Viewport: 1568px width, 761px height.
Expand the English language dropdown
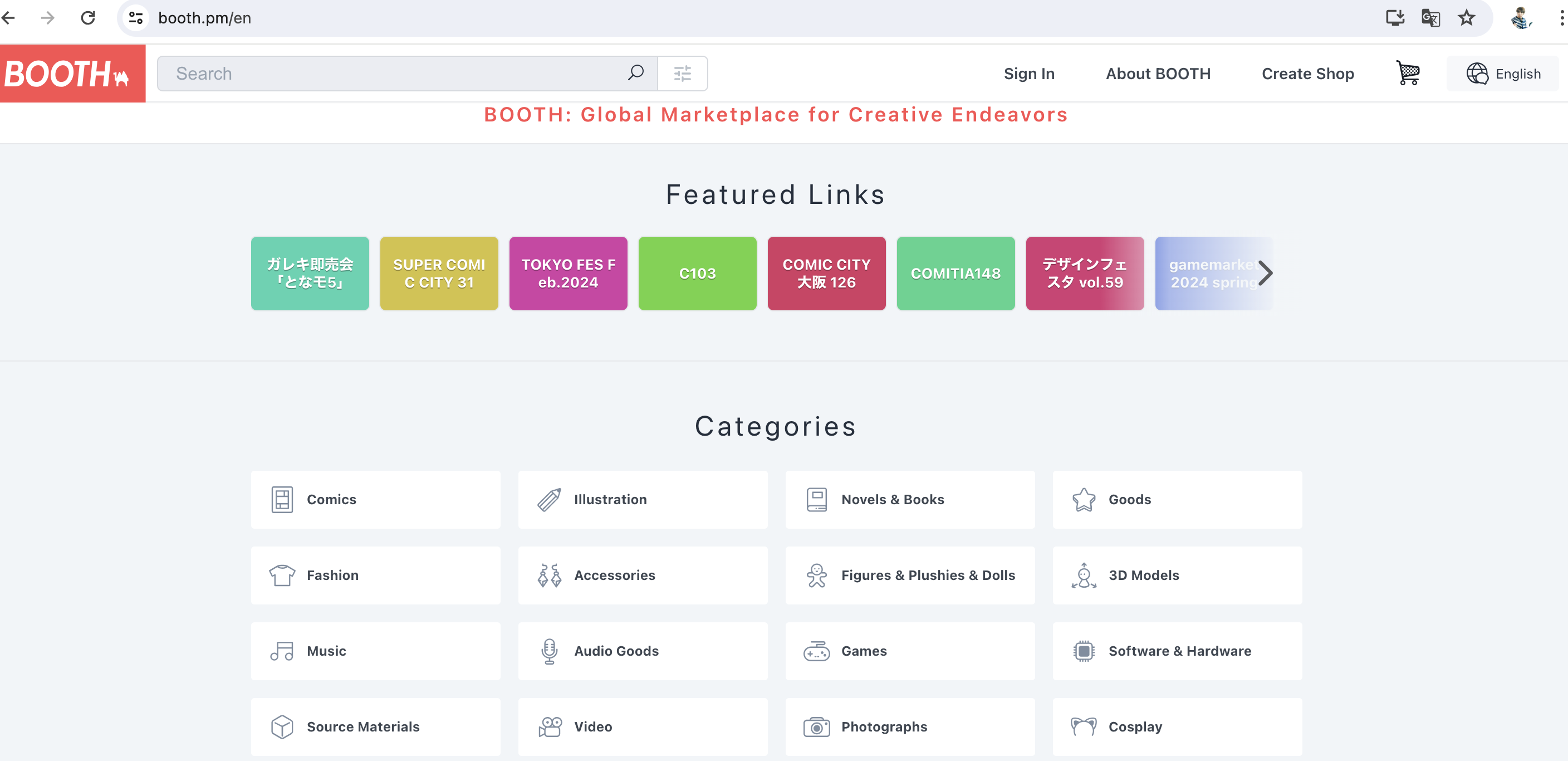pyautogui.click(x=1502, y=73)
